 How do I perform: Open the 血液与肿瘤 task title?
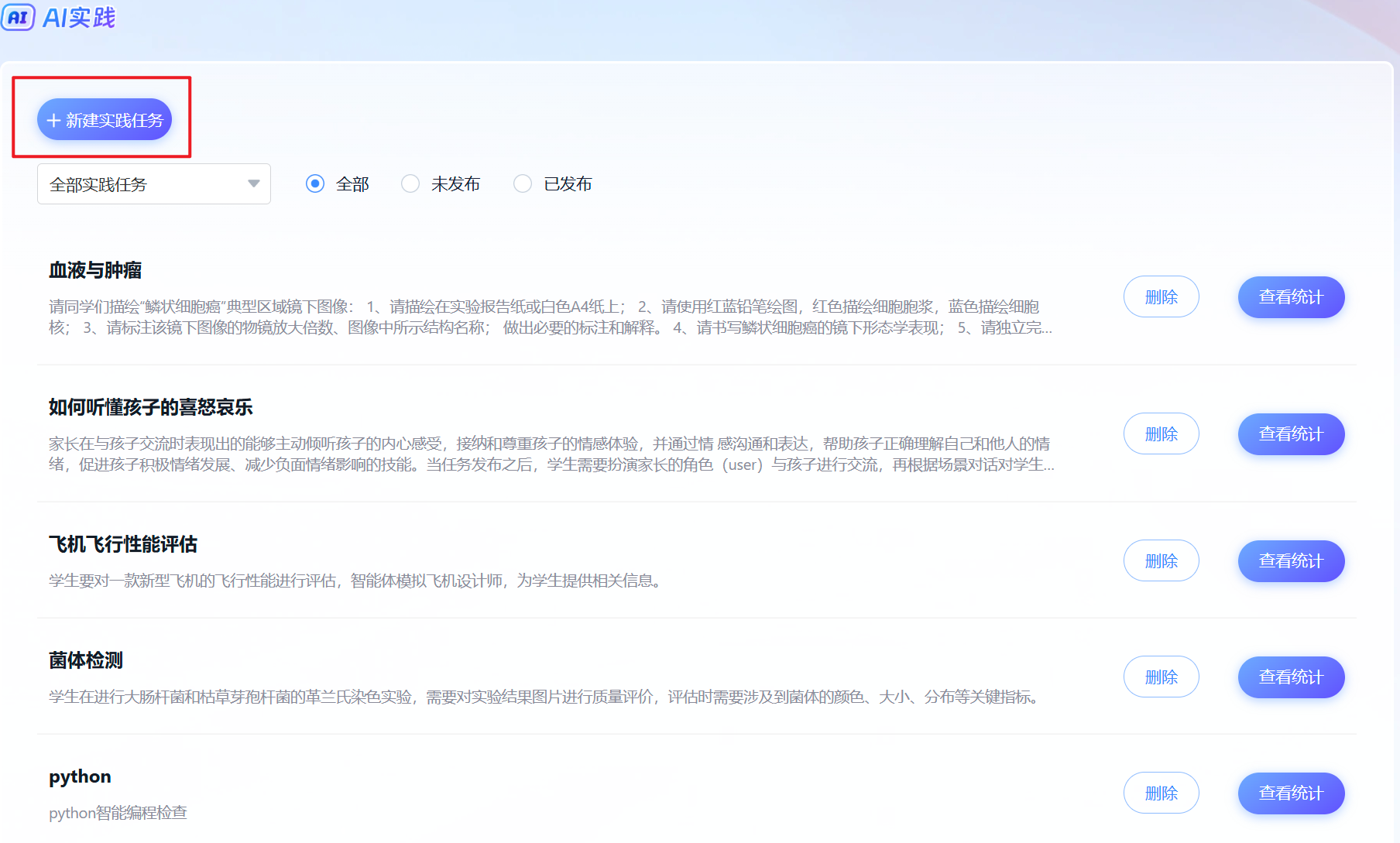pos(95,270)
